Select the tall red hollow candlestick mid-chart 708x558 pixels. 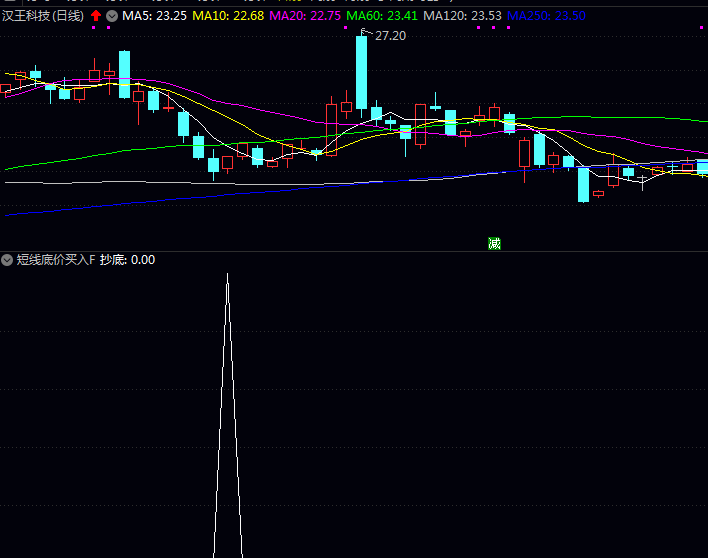[x=331, y=128]
